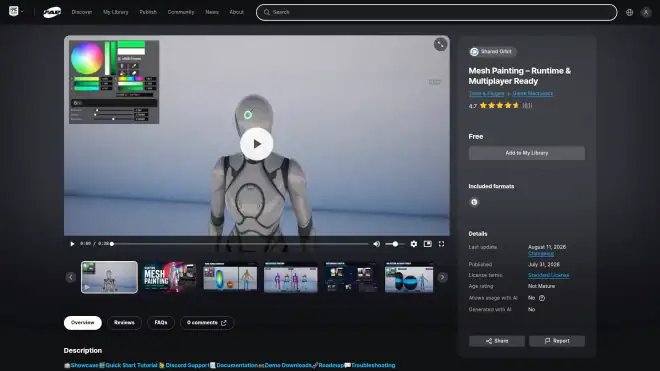Go to the Fab home logo
660x371 pixels.
52,12
